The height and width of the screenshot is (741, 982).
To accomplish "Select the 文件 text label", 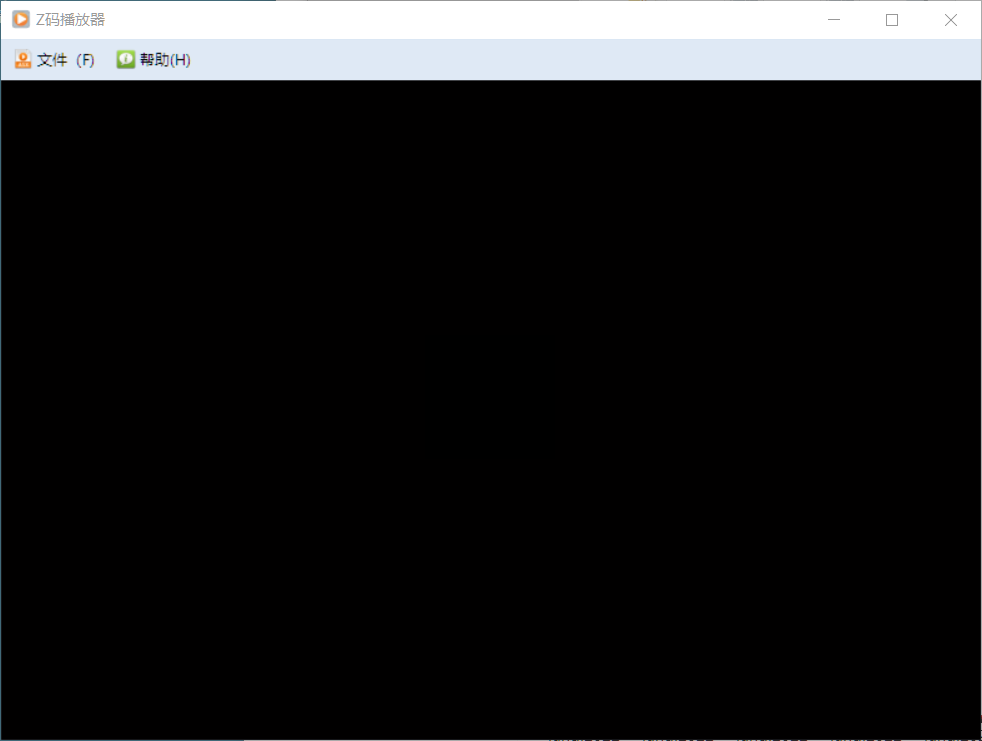I will click(x=52, y=60).
